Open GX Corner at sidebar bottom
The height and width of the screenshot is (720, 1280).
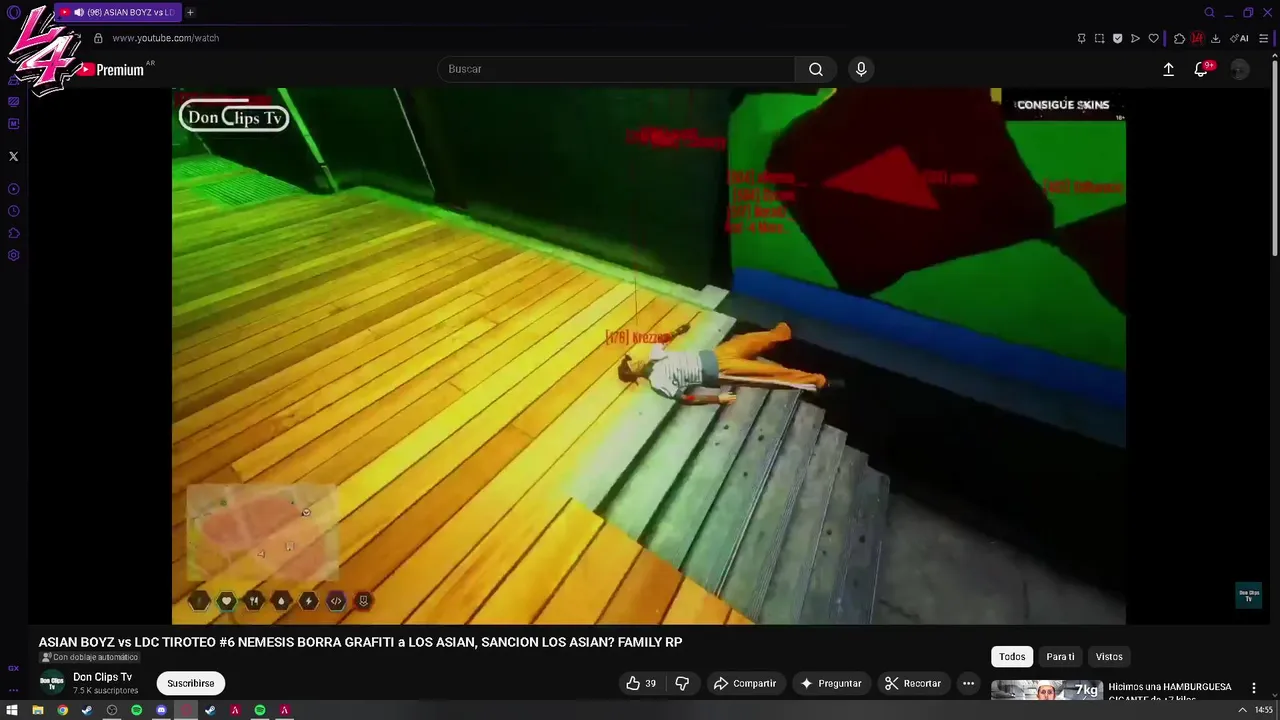(13, 668)
